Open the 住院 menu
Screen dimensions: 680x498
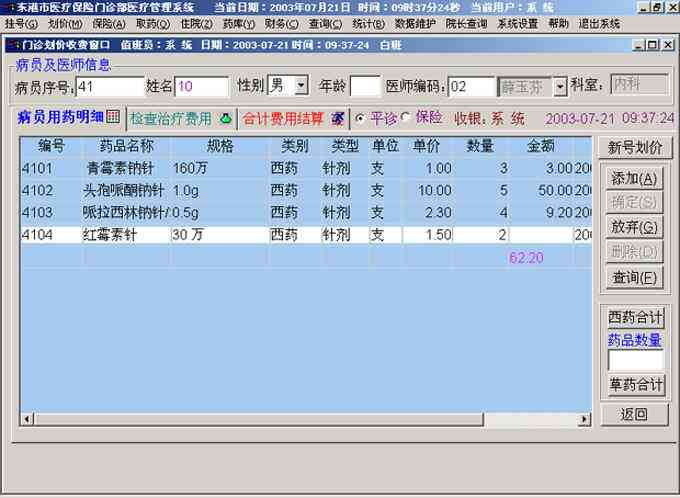196,23
